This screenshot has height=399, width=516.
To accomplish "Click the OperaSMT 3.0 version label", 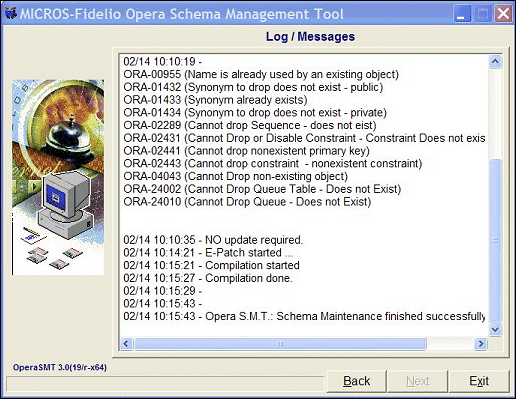I will (x=60, y=367).
